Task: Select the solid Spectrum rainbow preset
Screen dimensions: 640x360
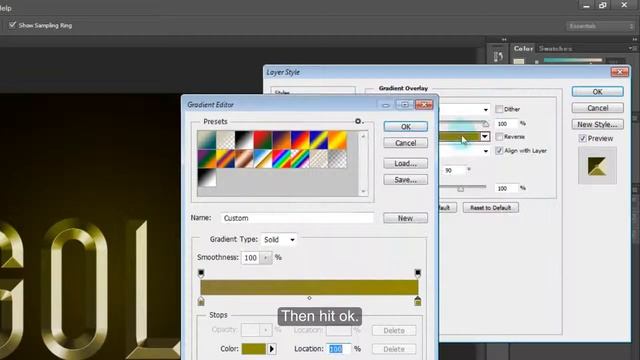Action: [x=282, y=159]
